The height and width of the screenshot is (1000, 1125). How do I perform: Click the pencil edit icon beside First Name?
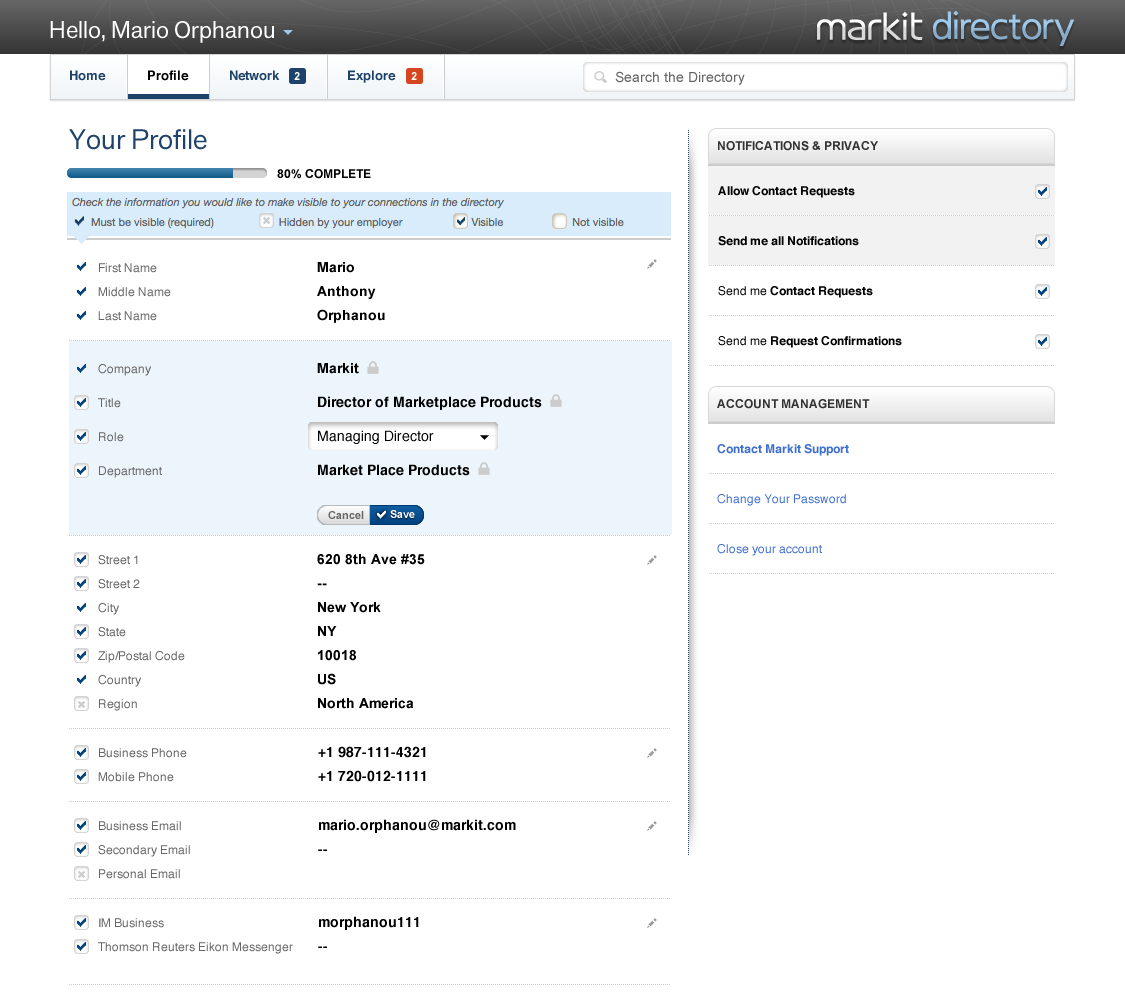tap(652, 264)
